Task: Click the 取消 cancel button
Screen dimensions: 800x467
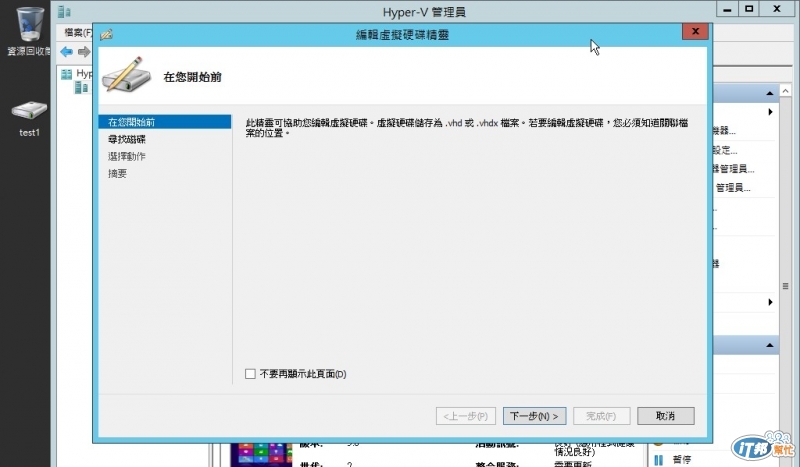Action: coord(666,416)
